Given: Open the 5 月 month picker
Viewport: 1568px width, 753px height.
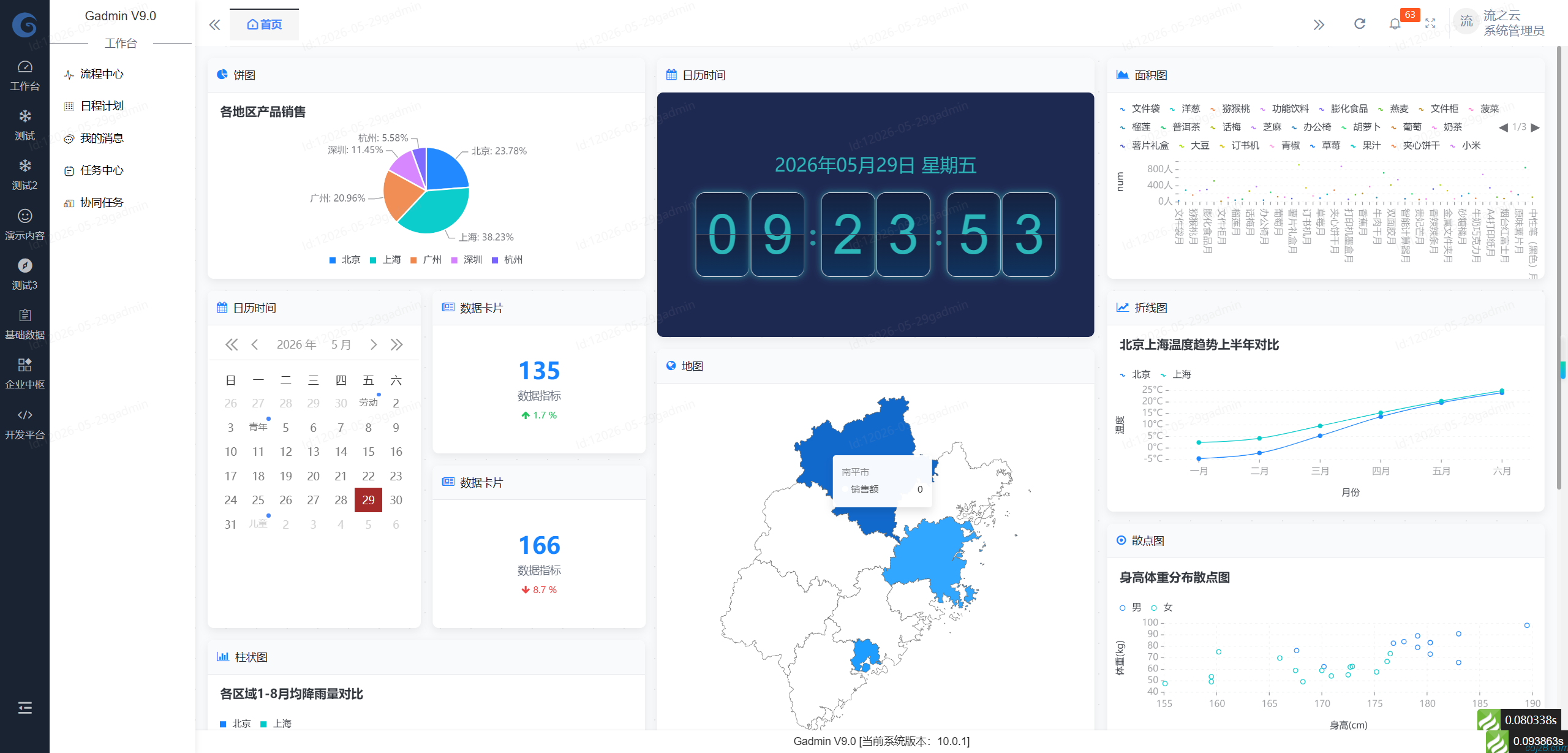Looking at the screenshot, I should click(x=341, y=344).
